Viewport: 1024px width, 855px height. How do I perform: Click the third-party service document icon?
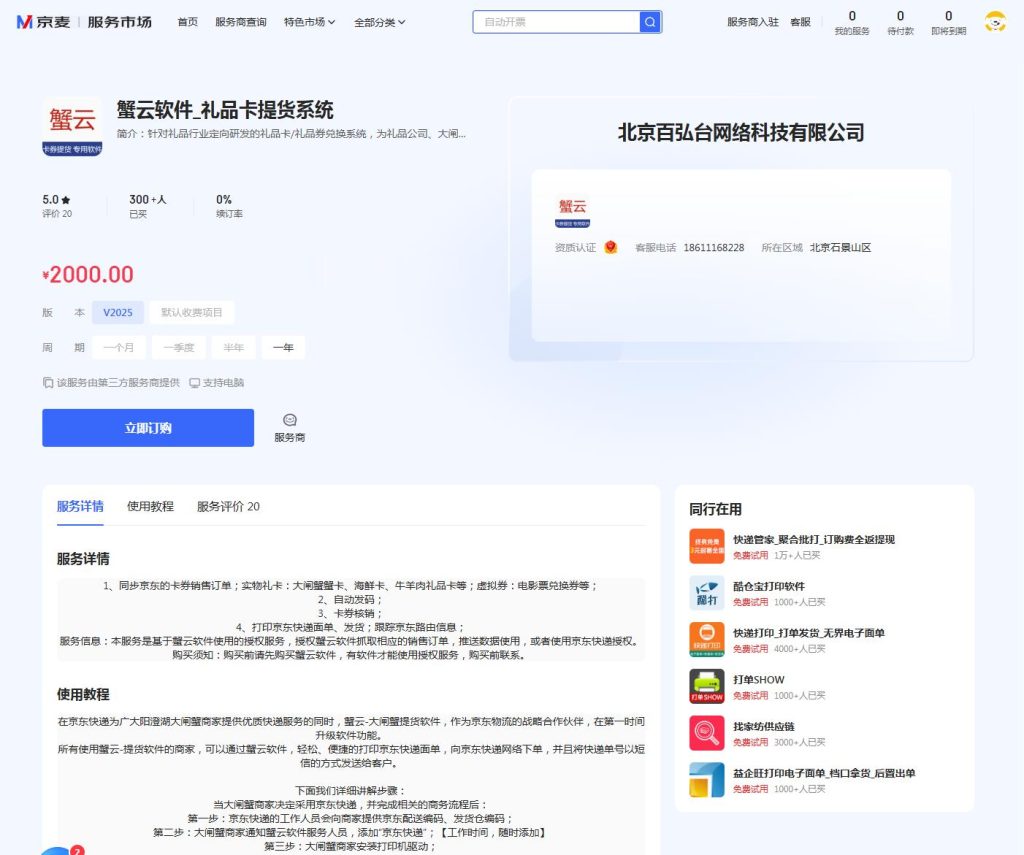[x=48, y=383]
